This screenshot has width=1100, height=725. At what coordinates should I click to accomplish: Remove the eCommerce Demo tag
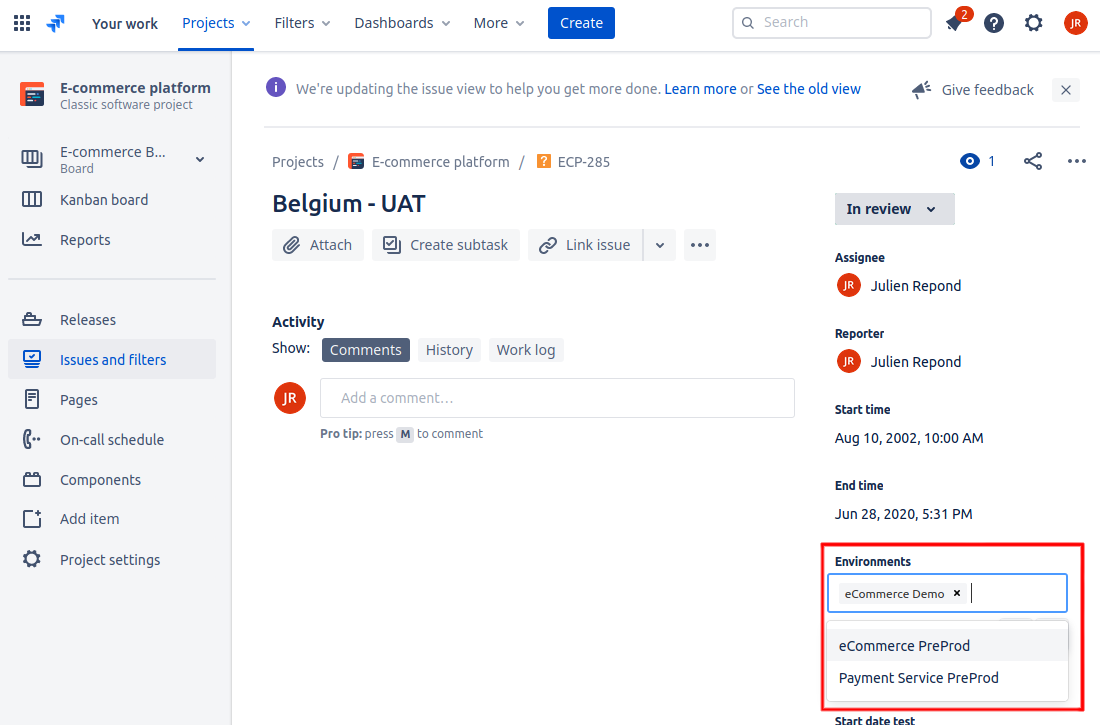coord(957,593)
